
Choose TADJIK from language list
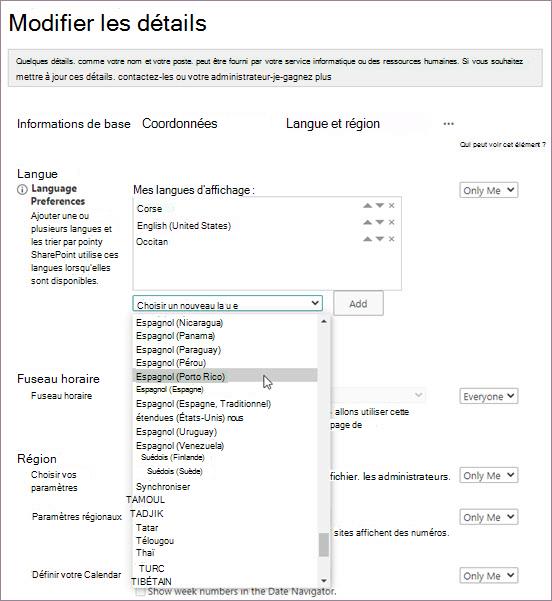click(x=147, y=514)
